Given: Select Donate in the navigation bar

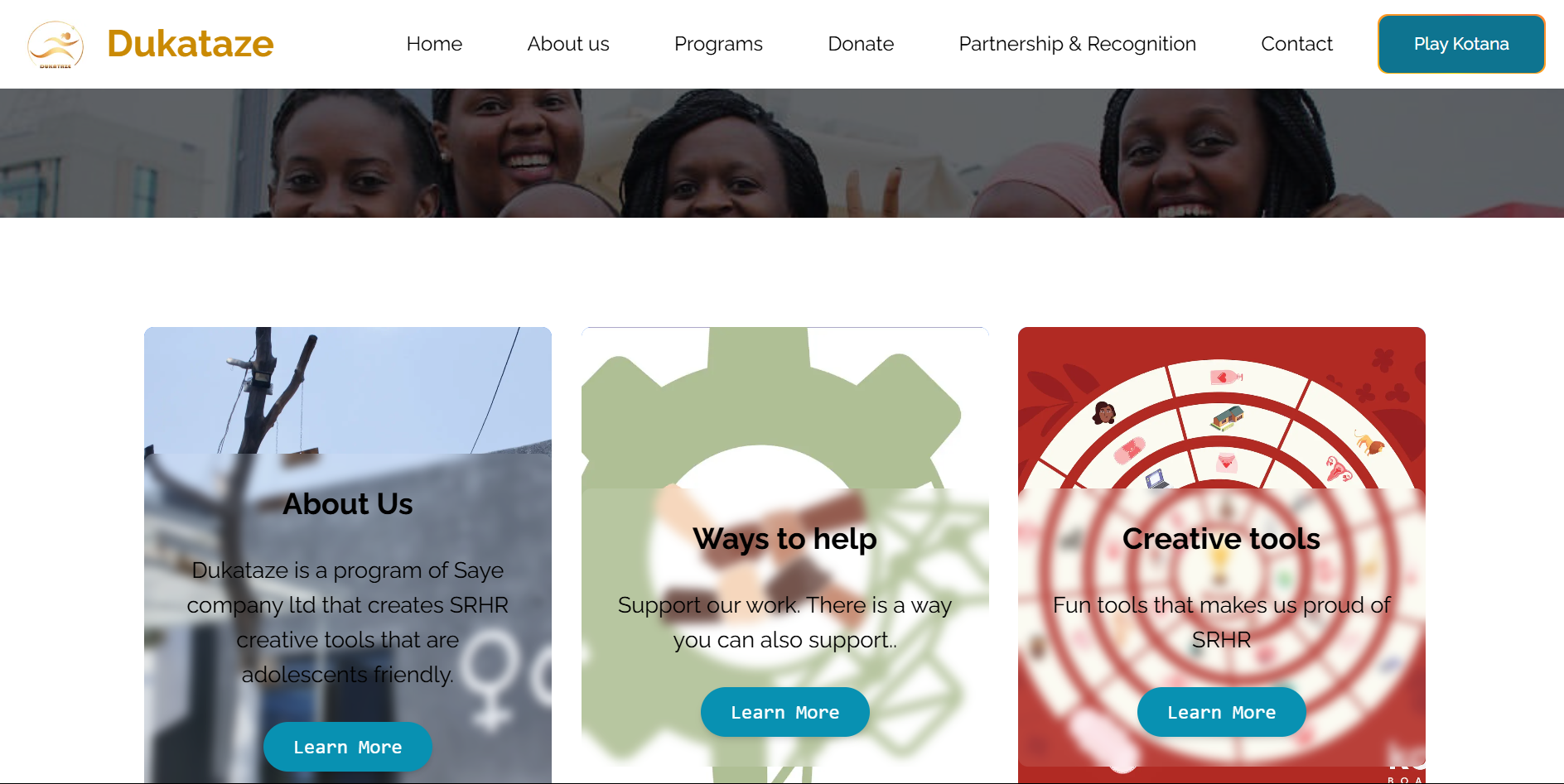Looking at the screenshot, I should click(x=861, y=44).
